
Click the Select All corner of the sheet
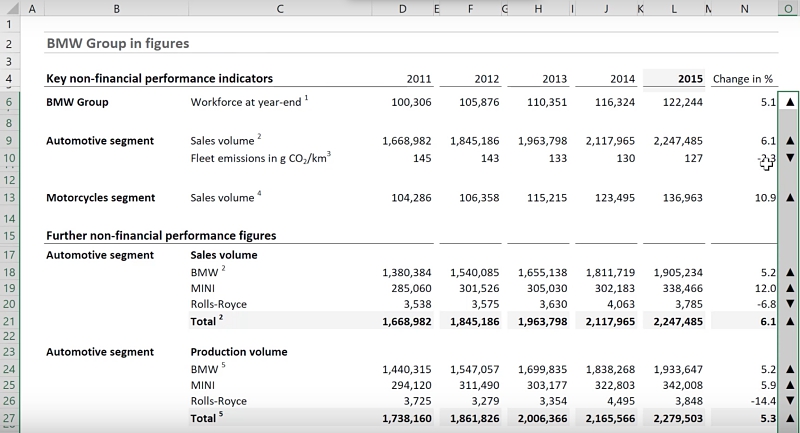9,9
